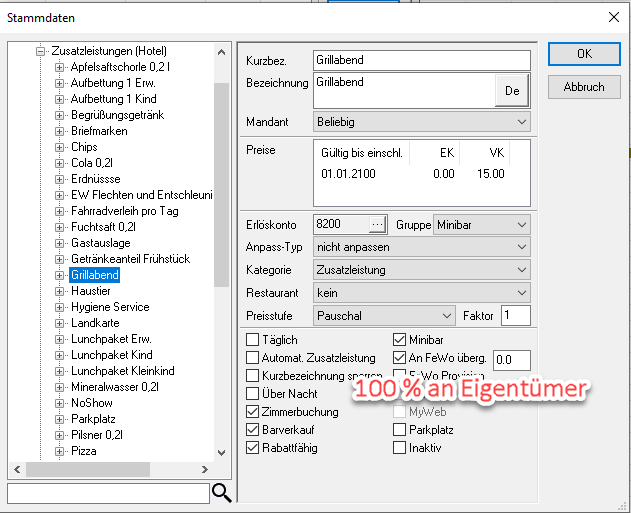Enable the Inaktiv checkbox
Image resolution: width=631 pixels, height=513 pixels.
[x=399, y=448]
